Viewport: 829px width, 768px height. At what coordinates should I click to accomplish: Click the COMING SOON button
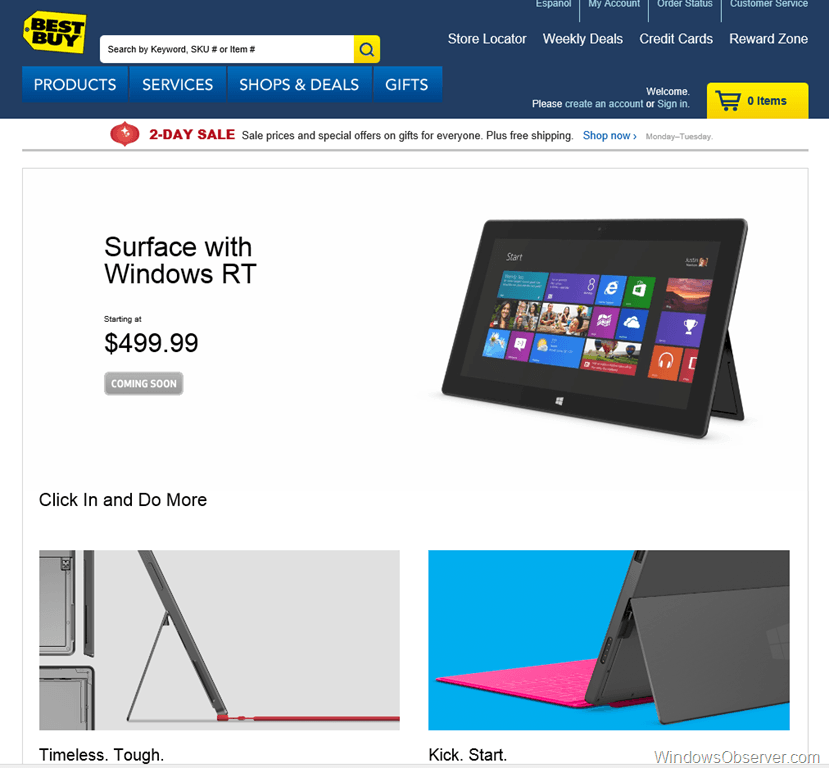(144, 384)
